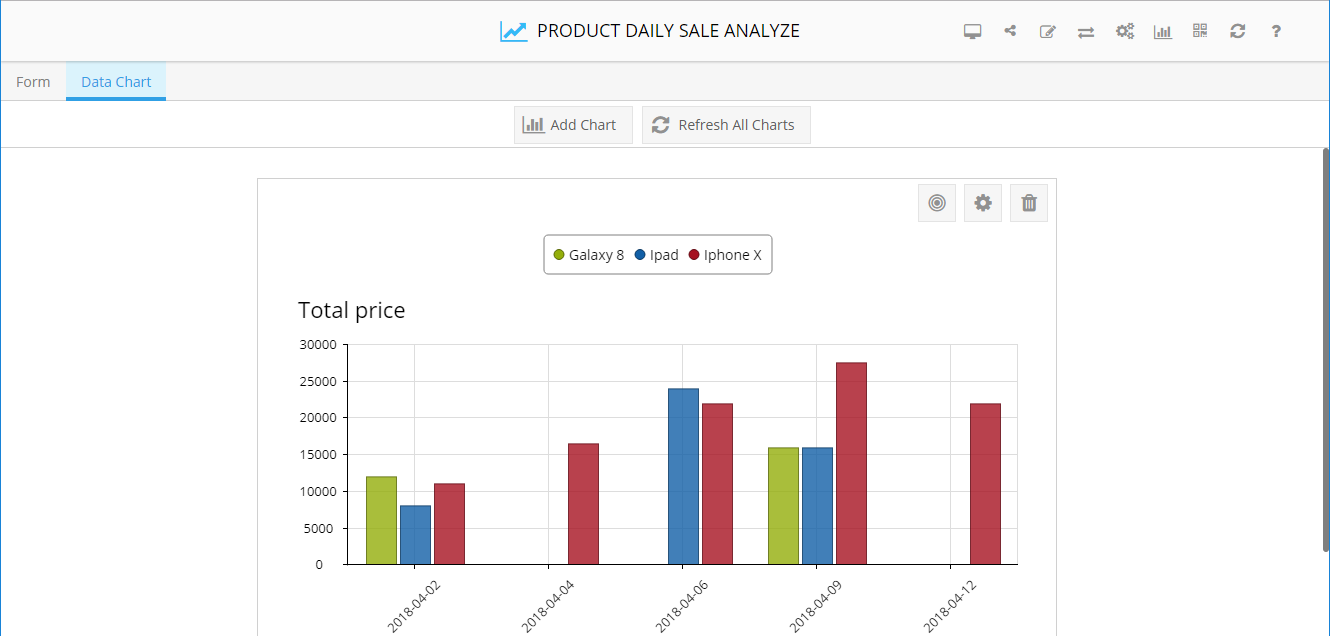Open the edit pencil icon in the header

tap(1048, 31)
